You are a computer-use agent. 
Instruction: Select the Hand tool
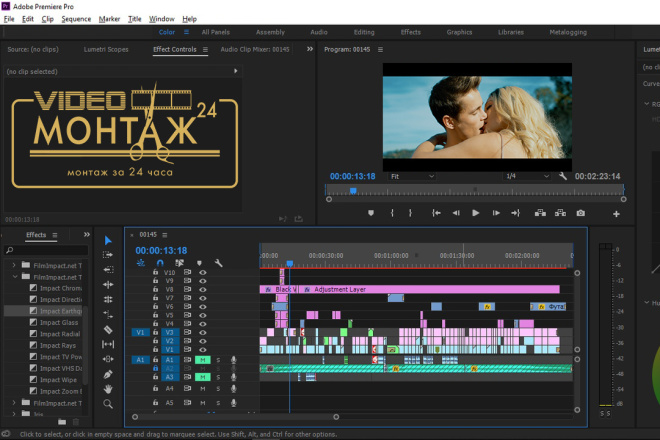point(108,389)
